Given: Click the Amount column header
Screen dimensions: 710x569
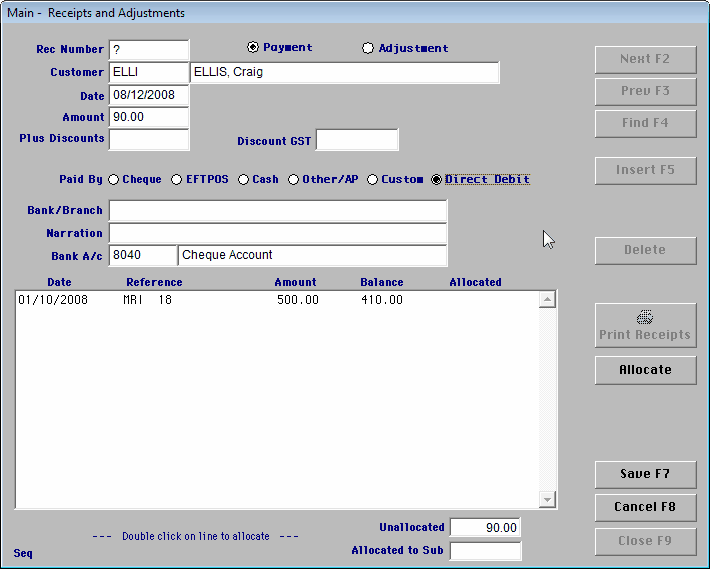Looking at the screenshot, I should [295, 282].
